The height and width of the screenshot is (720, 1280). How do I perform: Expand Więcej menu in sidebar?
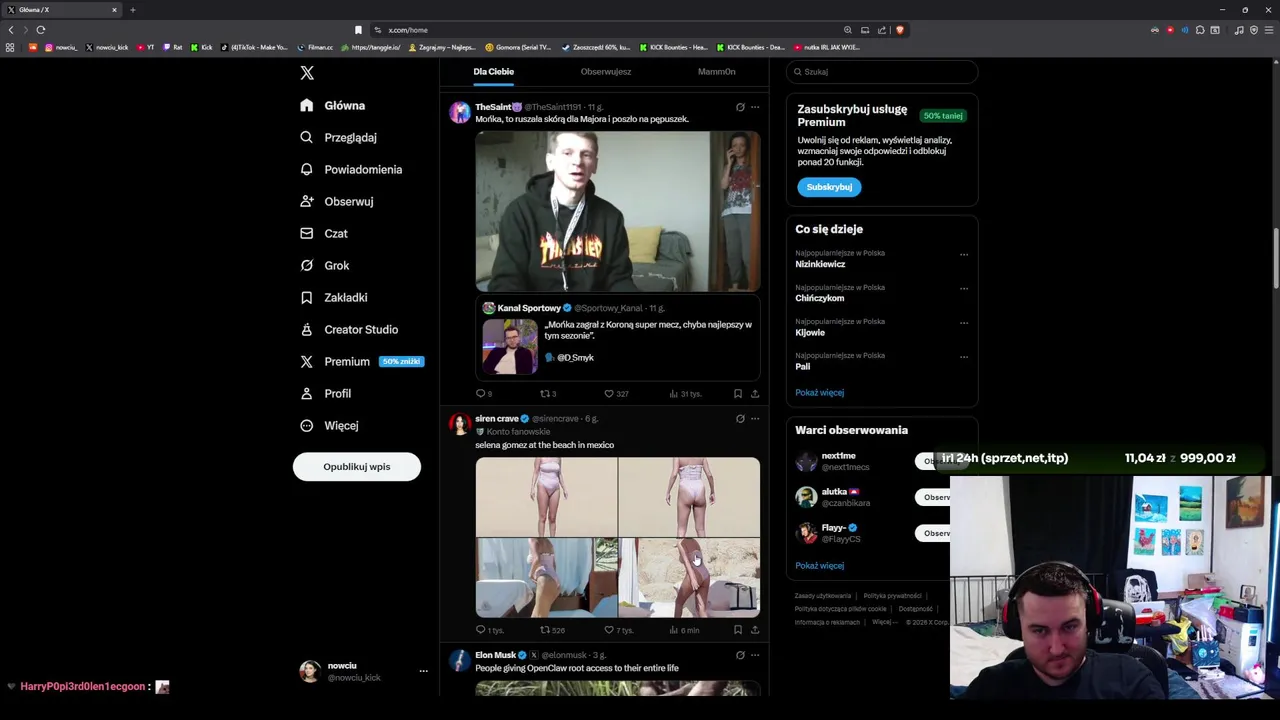[x=329, y=425]
